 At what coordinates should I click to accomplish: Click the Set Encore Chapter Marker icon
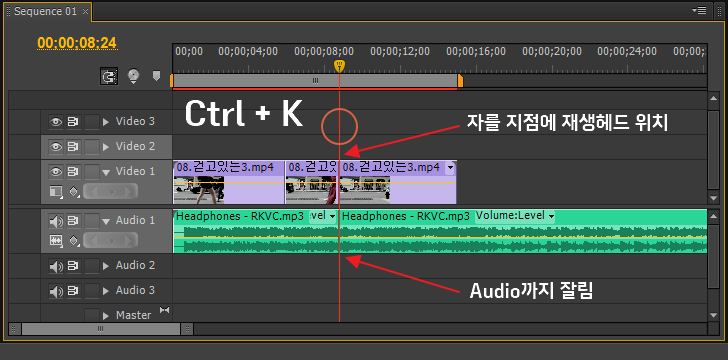134,76
